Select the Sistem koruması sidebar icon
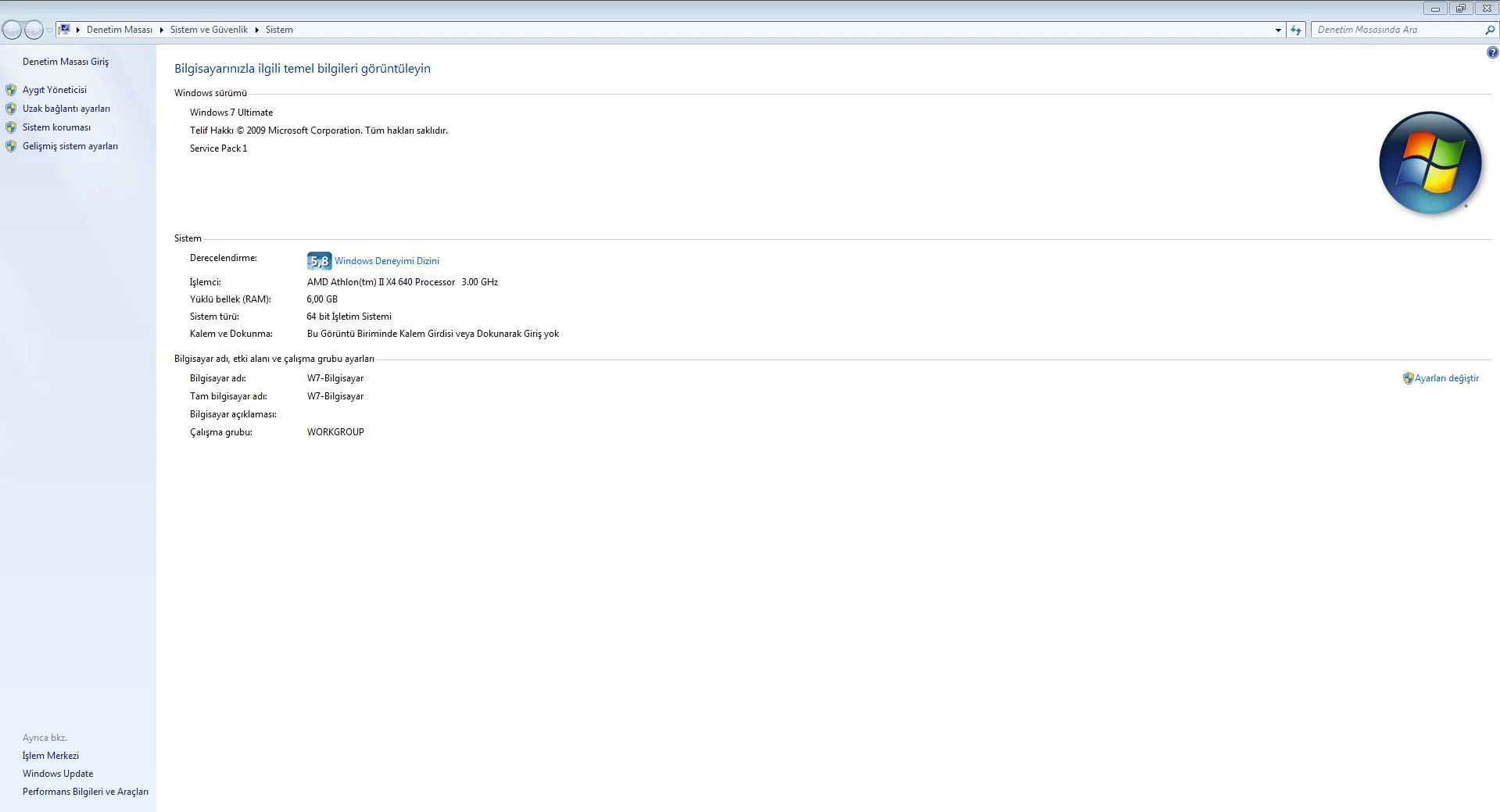Image resolution: width=1500 pixels, height=812 pixels. click(x=10, y=127)
